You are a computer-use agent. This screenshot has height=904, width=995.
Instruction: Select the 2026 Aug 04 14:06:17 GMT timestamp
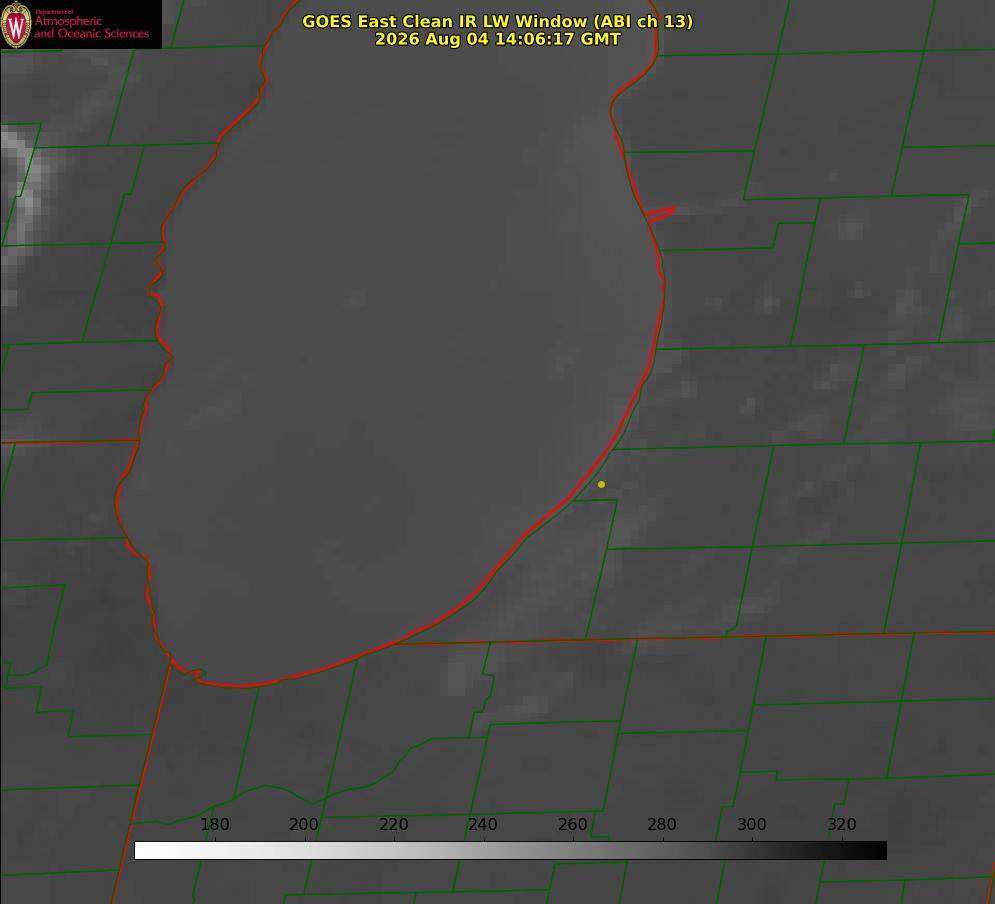[x=498, y=39]
